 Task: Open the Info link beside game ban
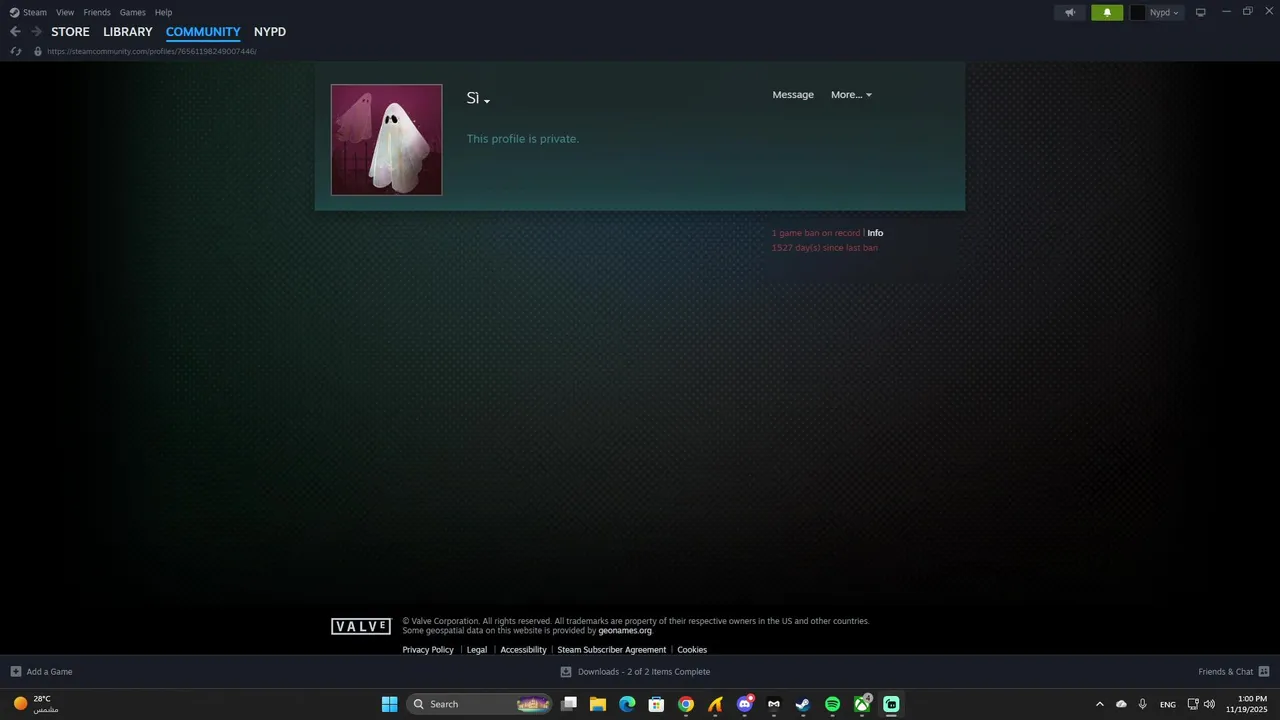(x=875, y=233)
